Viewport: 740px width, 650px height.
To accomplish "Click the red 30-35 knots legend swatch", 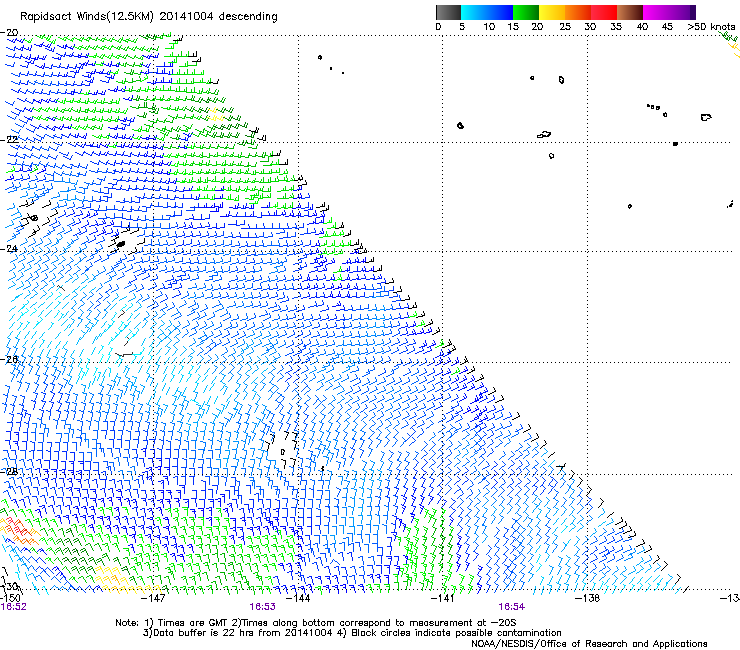I will tap(604, 12).
